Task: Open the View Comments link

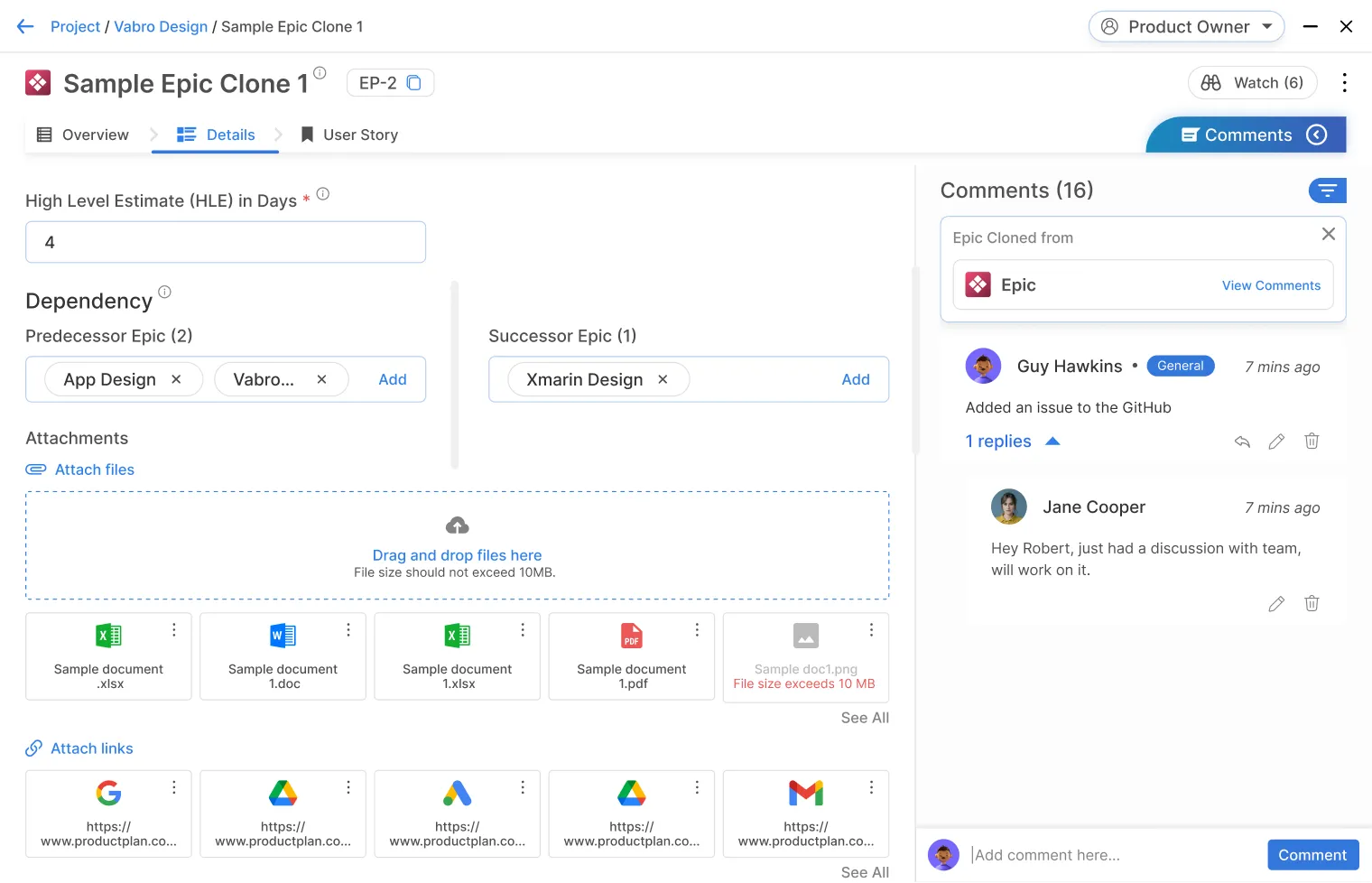Action: pyautogui.click(x=1270, y=285)
